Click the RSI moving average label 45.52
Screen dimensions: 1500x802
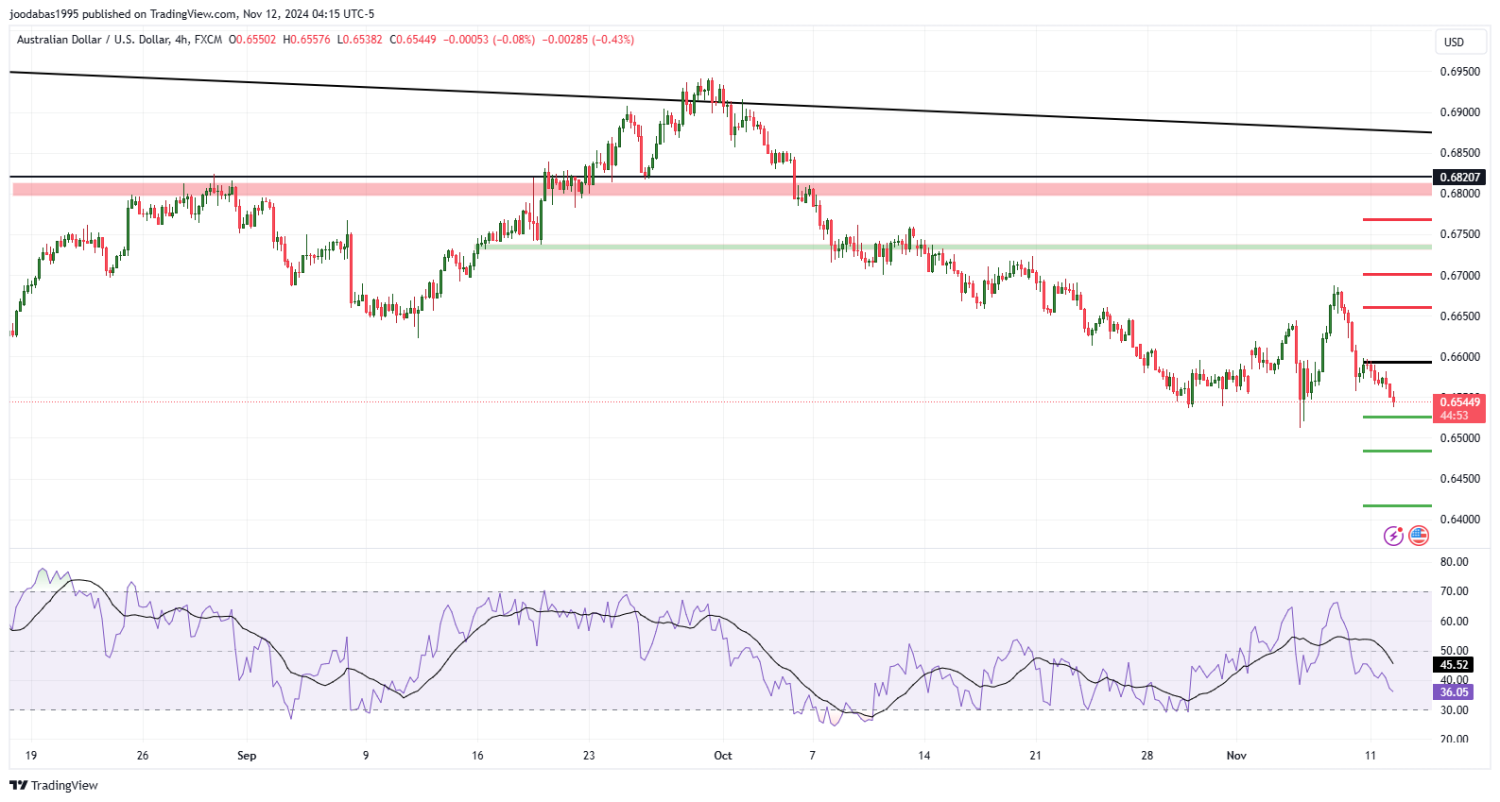coord(1455,665)
